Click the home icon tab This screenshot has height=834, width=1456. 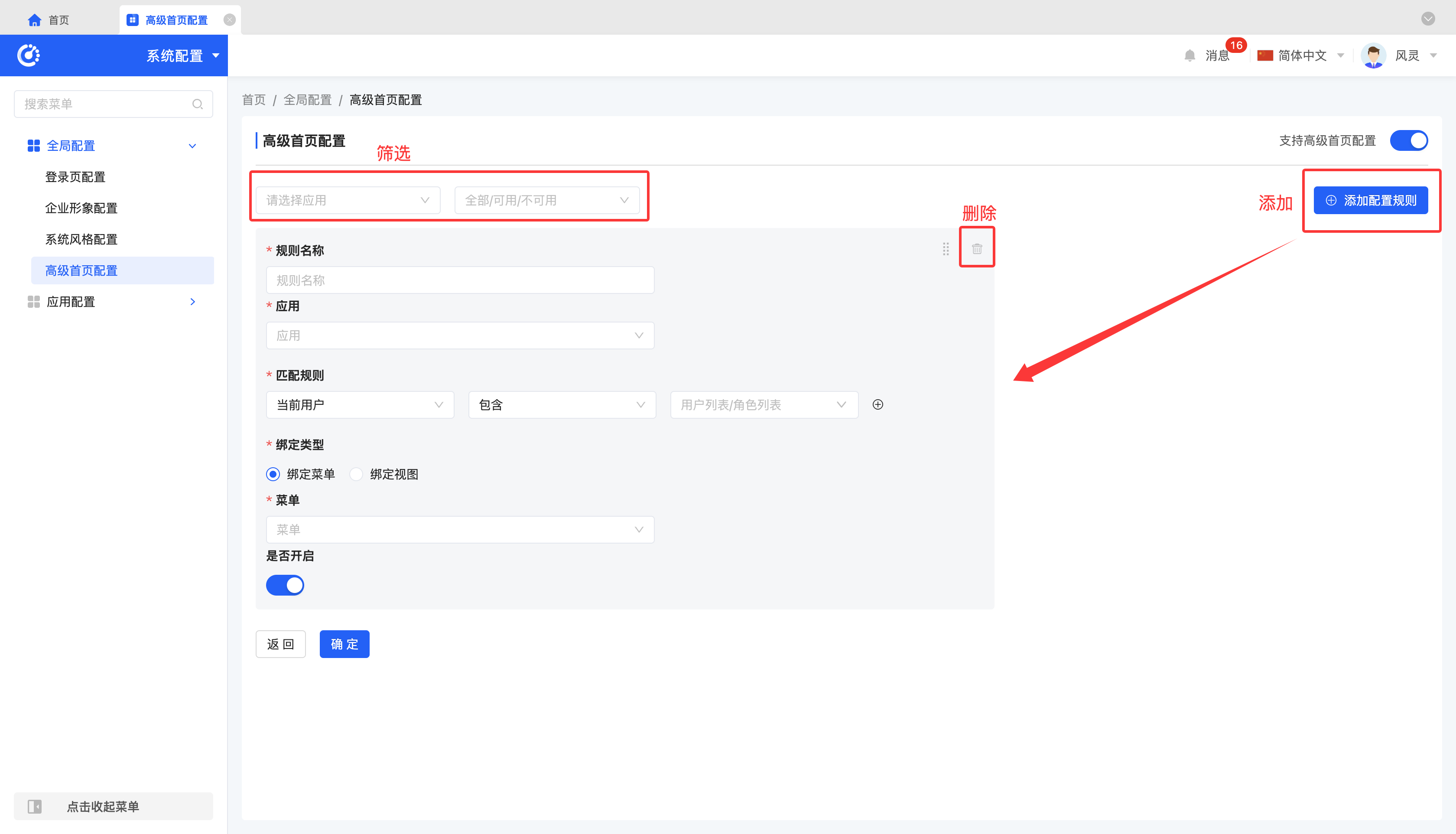click(x=34, y=20)
